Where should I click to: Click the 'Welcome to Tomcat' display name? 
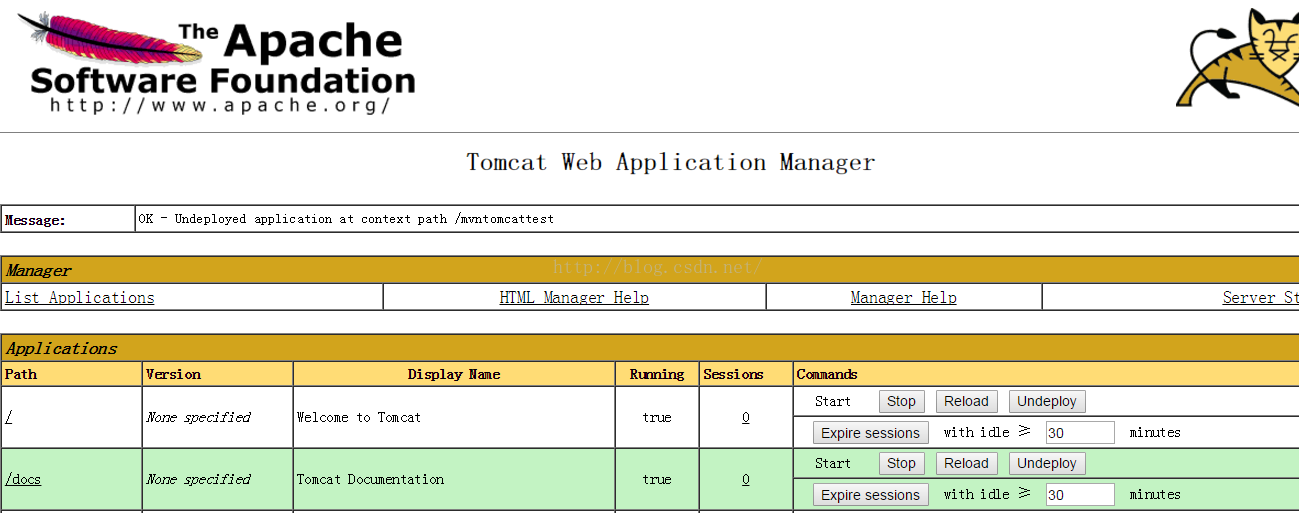coord(359,417)
